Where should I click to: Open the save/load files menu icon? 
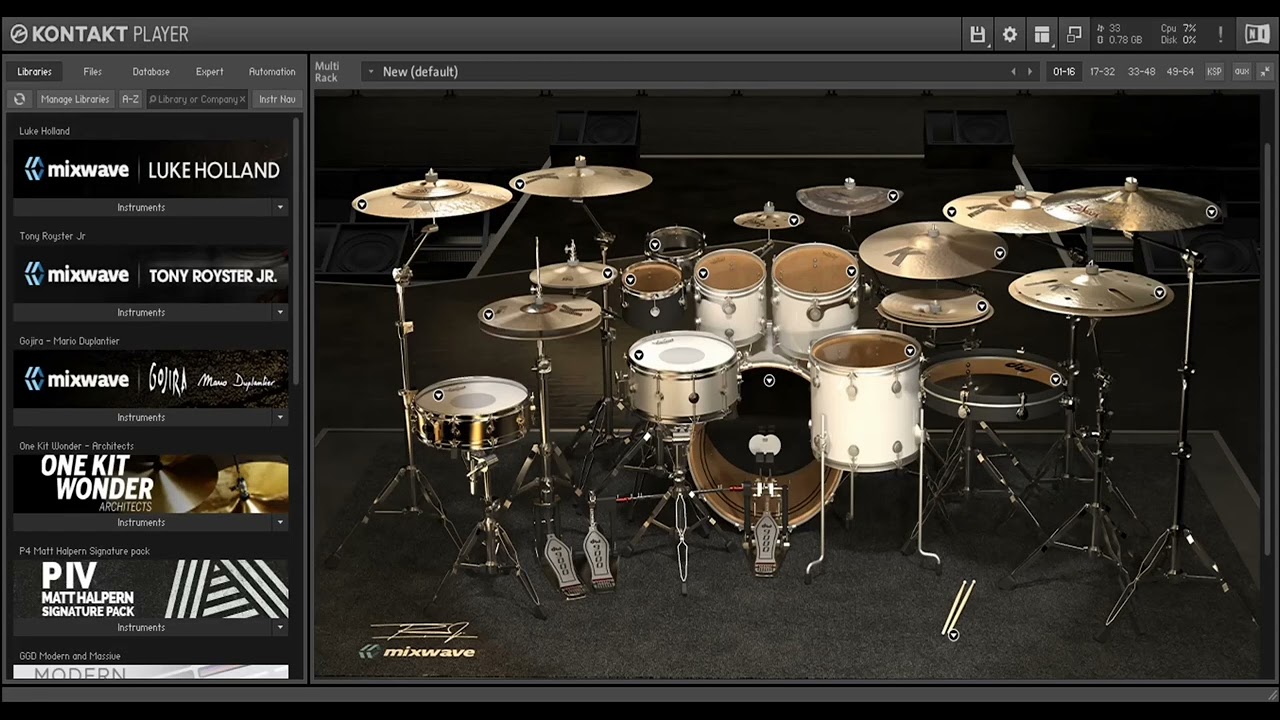pyautogui.click(x=978, y=34)
